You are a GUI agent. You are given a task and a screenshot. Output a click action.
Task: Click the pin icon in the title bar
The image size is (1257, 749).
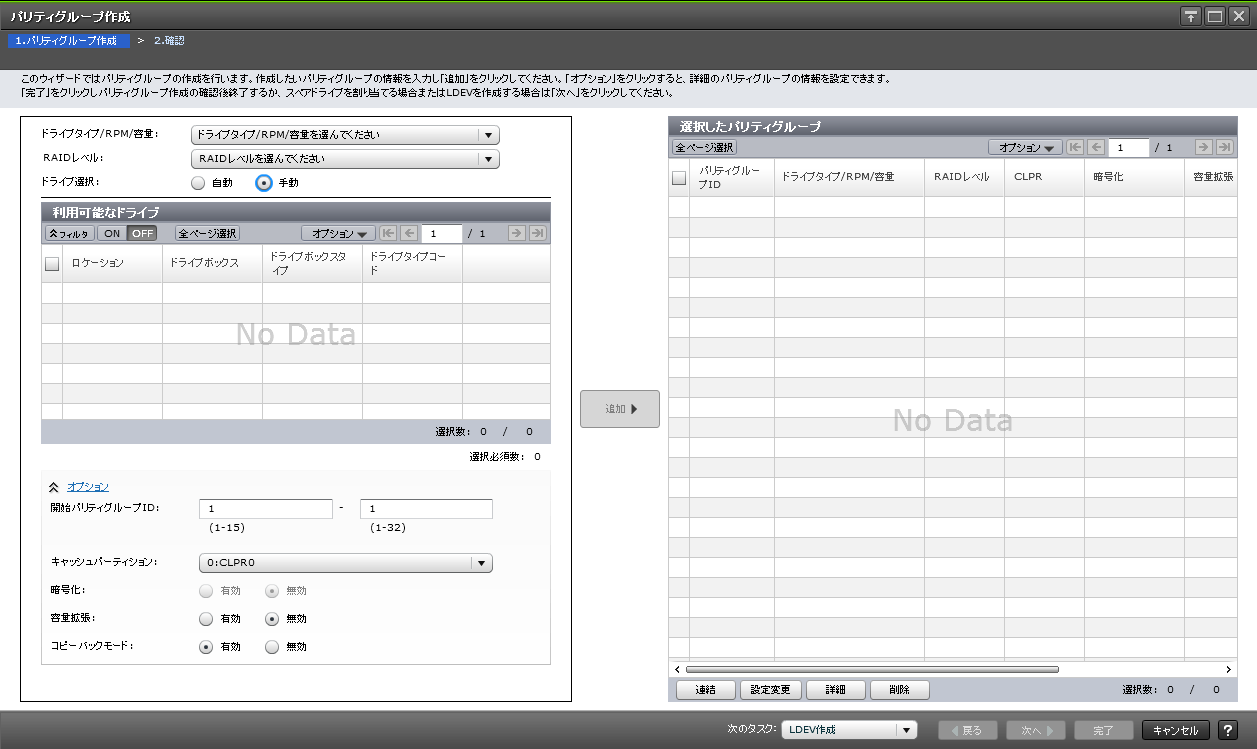1189,15
